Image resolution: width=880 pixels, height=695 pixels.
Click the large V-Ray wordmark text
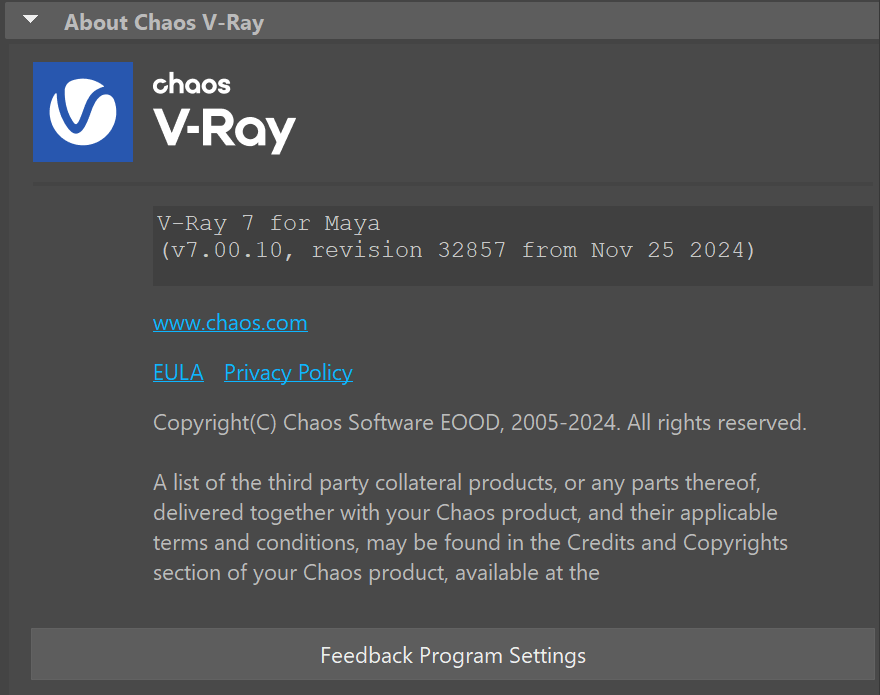[x=224, y=130]
